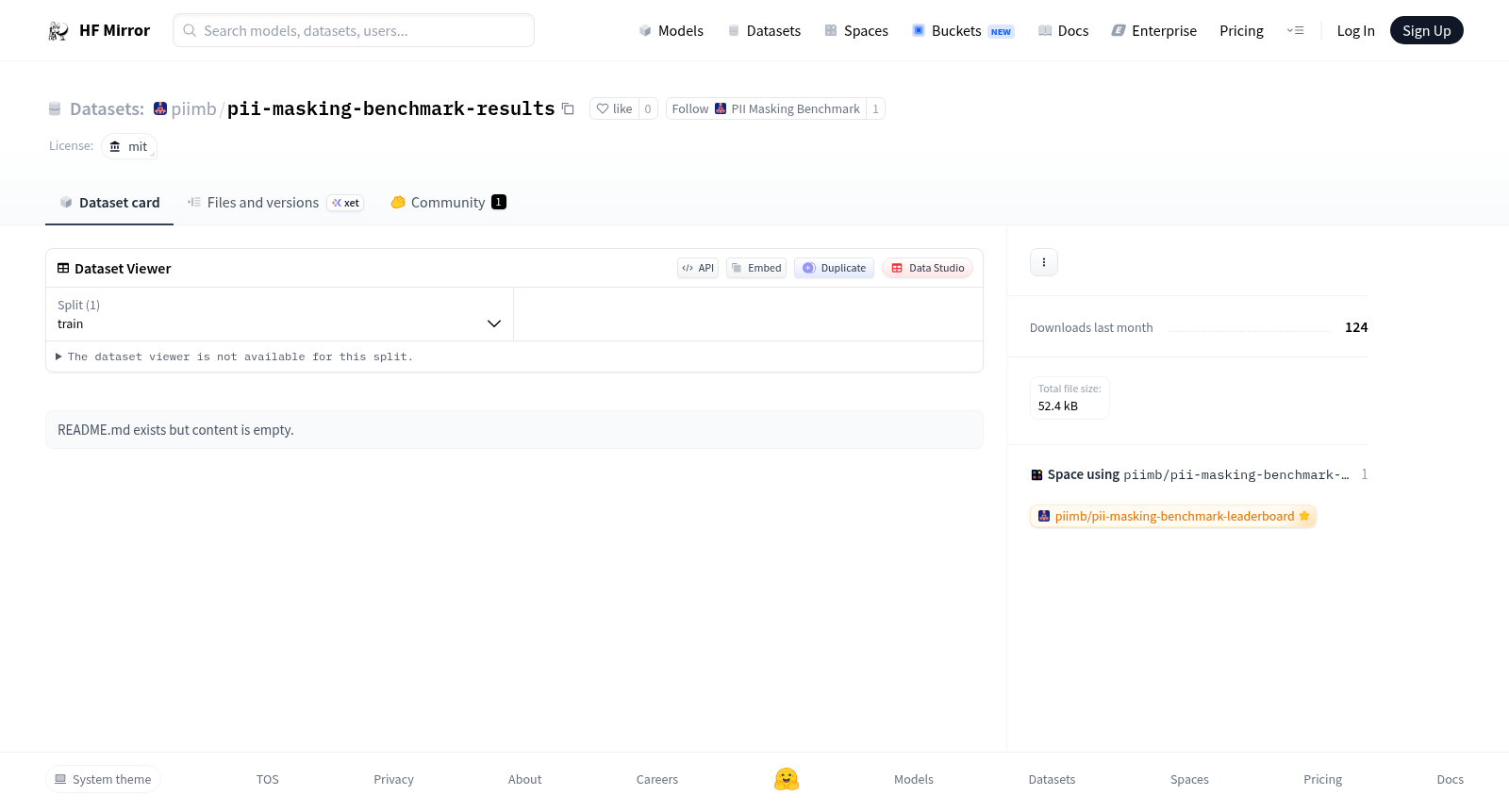
Task: Click the Duplicate button
Action: click(x=834, y=268)
